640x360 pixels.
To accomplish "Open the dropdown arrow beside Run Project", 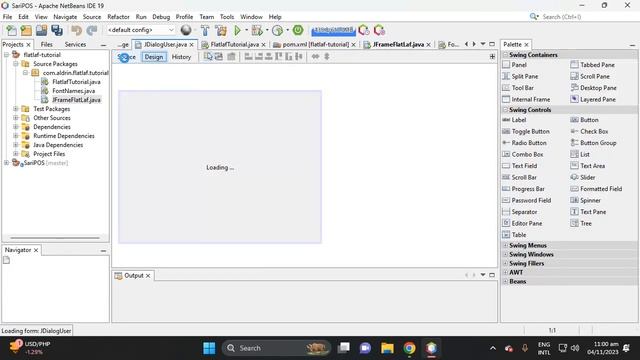I will [x=247, y=30].
